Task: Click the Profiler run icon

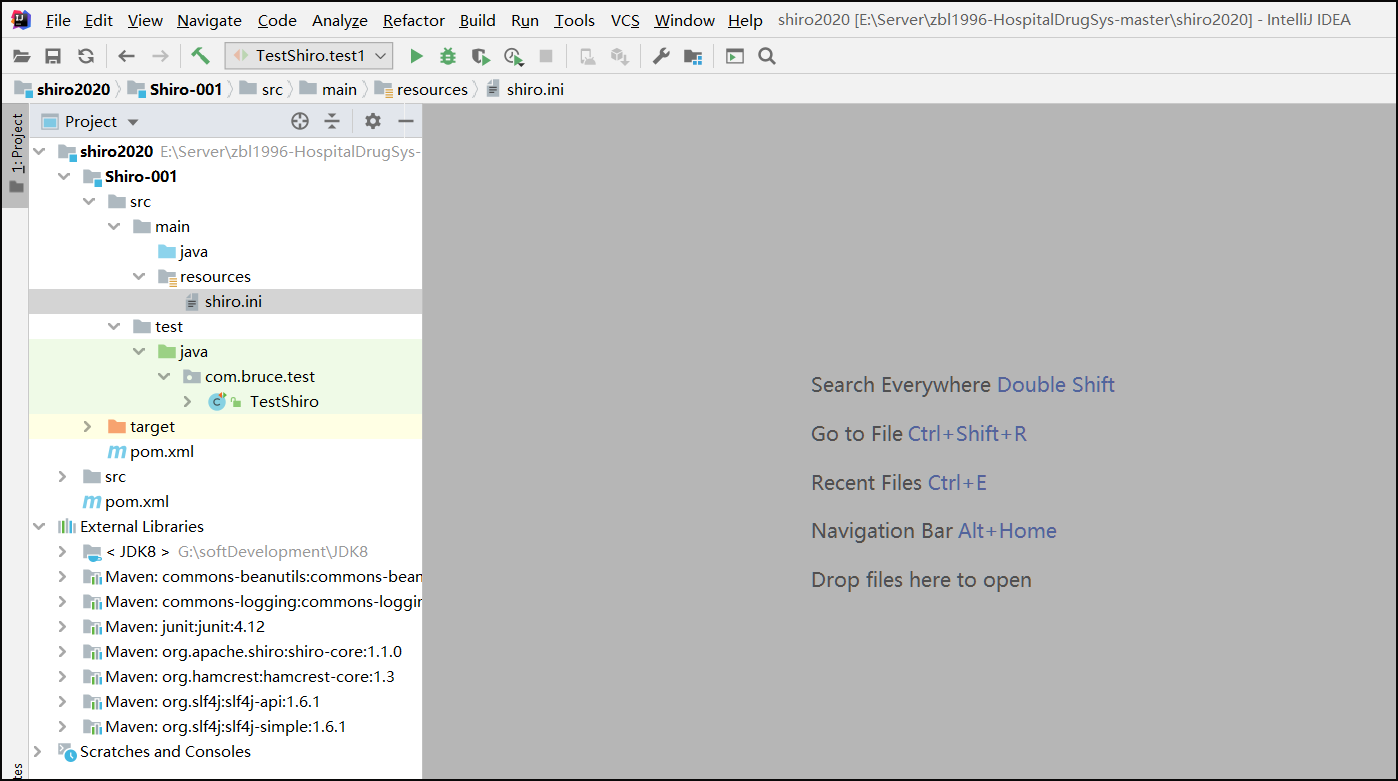Action: [x=514, y=57]
